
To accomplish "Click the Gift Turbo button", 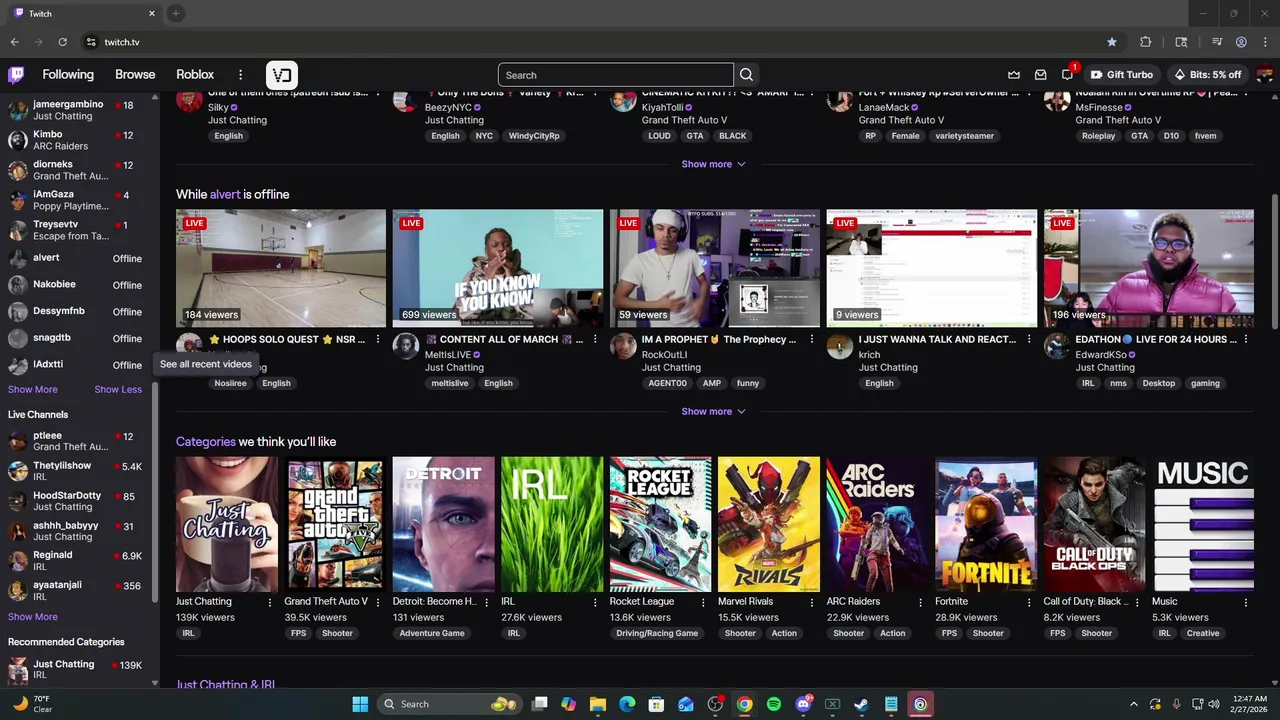I will tap(1122, 75).
